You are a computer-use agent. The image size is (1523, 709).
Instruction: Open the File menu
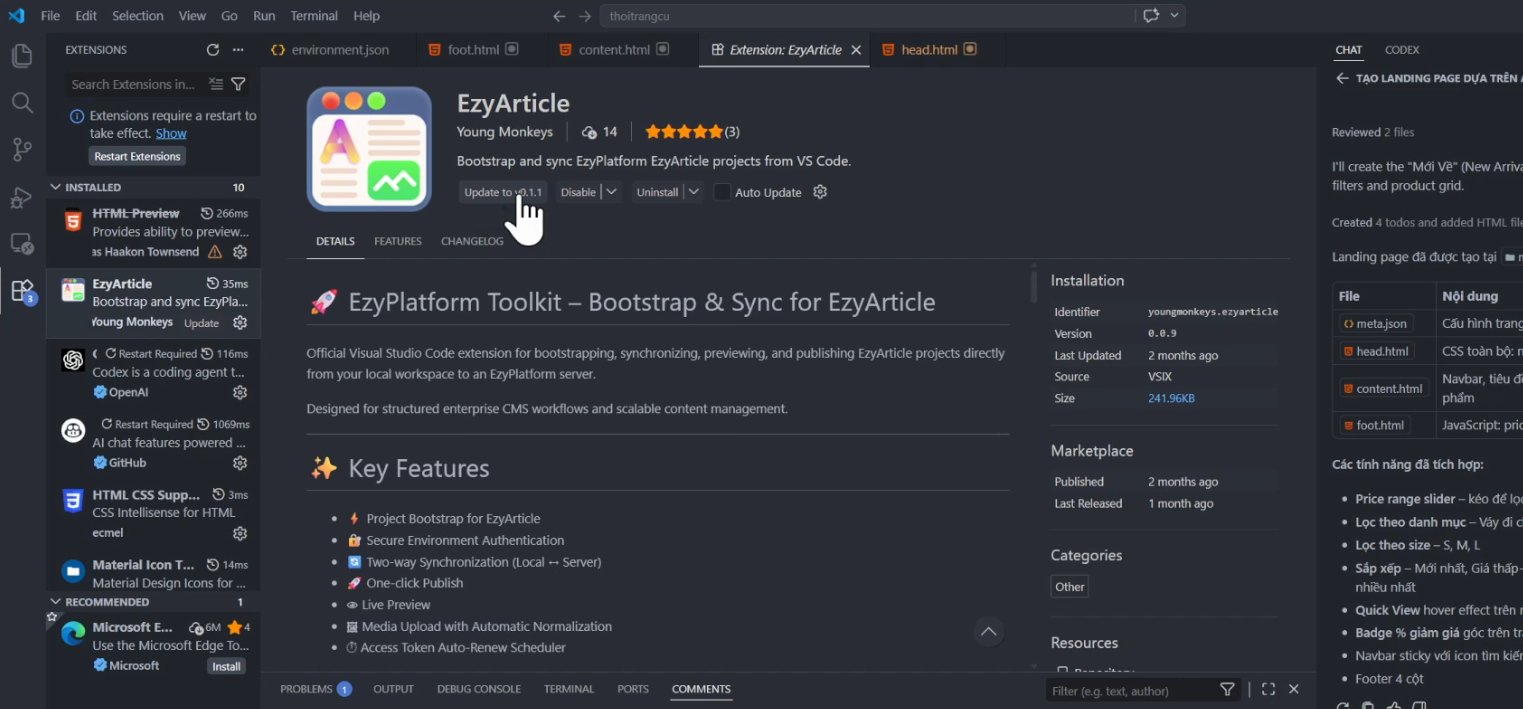click(x=50, y=16)
